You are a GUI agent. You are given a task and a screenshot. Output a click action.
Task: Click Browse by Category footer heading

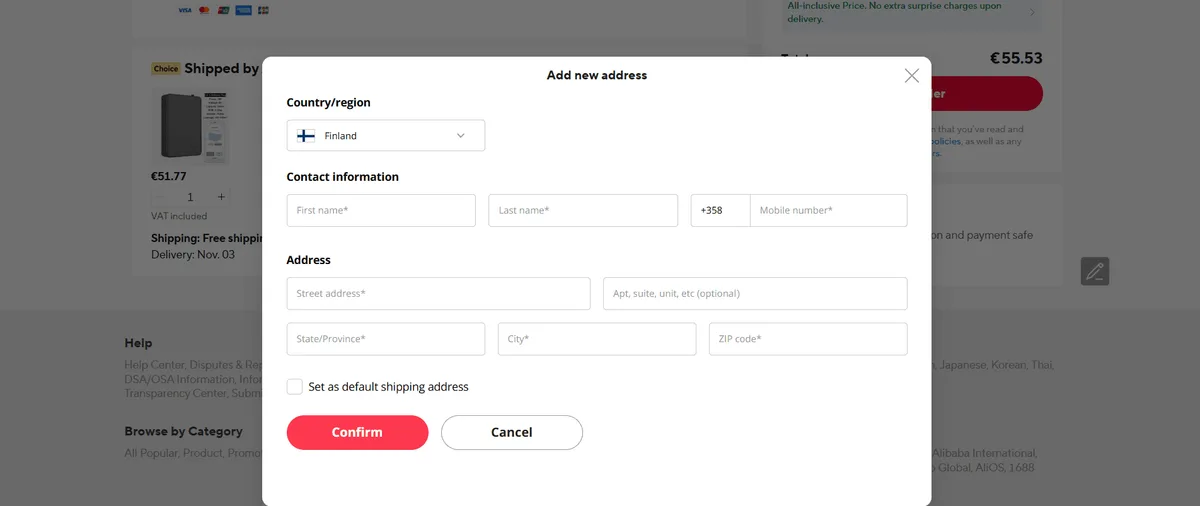[x=184, y=432]
